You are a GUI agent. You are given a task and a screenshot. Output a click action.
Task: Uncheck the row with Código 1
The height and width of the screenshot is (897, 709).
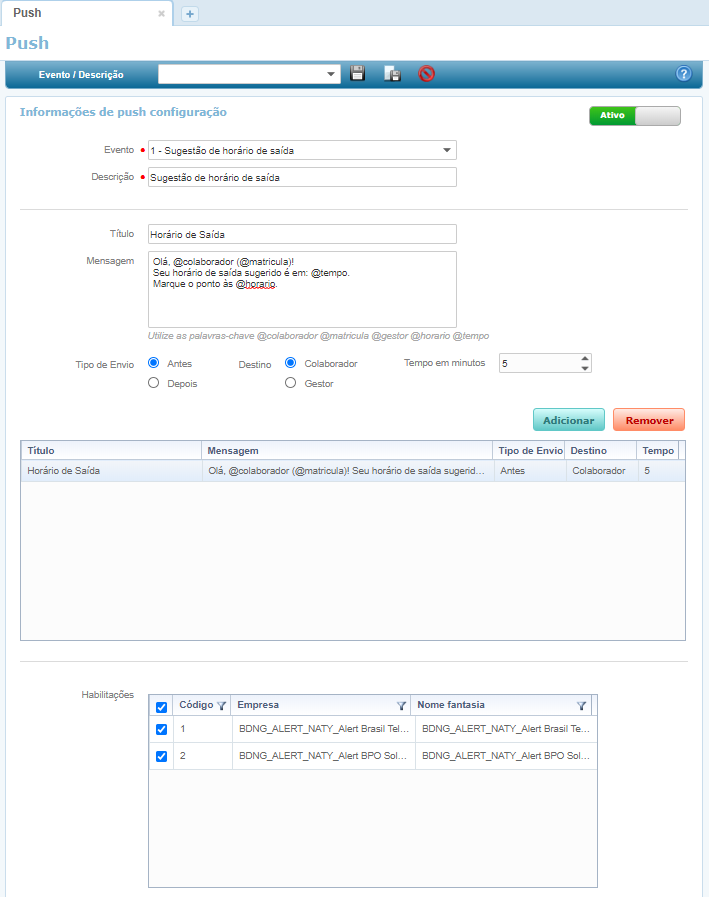[x=162, y=730]
